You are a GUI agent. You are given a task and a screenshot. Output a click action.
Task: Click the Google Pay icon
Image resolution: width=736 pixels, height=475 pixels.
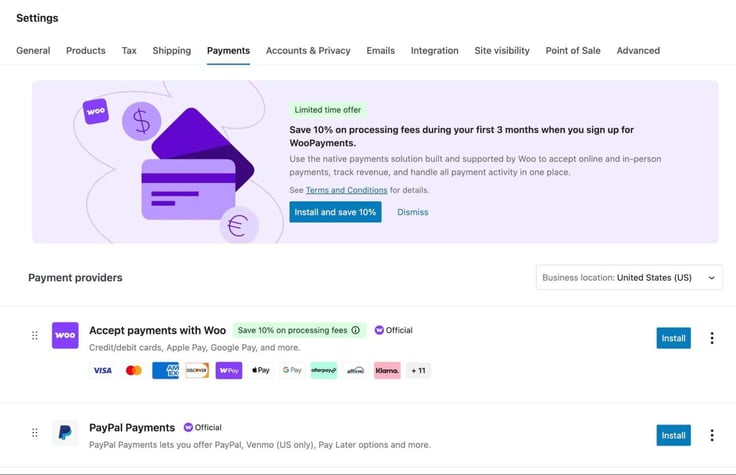click(x=292, y=370)
